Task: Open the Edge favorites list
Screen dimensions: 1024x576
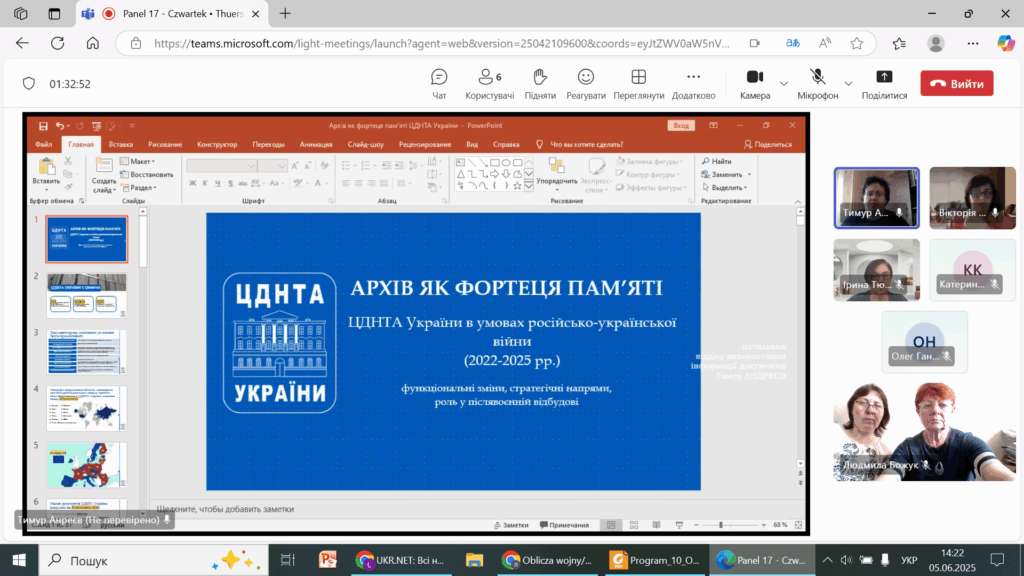Action: tap(899, 43)
